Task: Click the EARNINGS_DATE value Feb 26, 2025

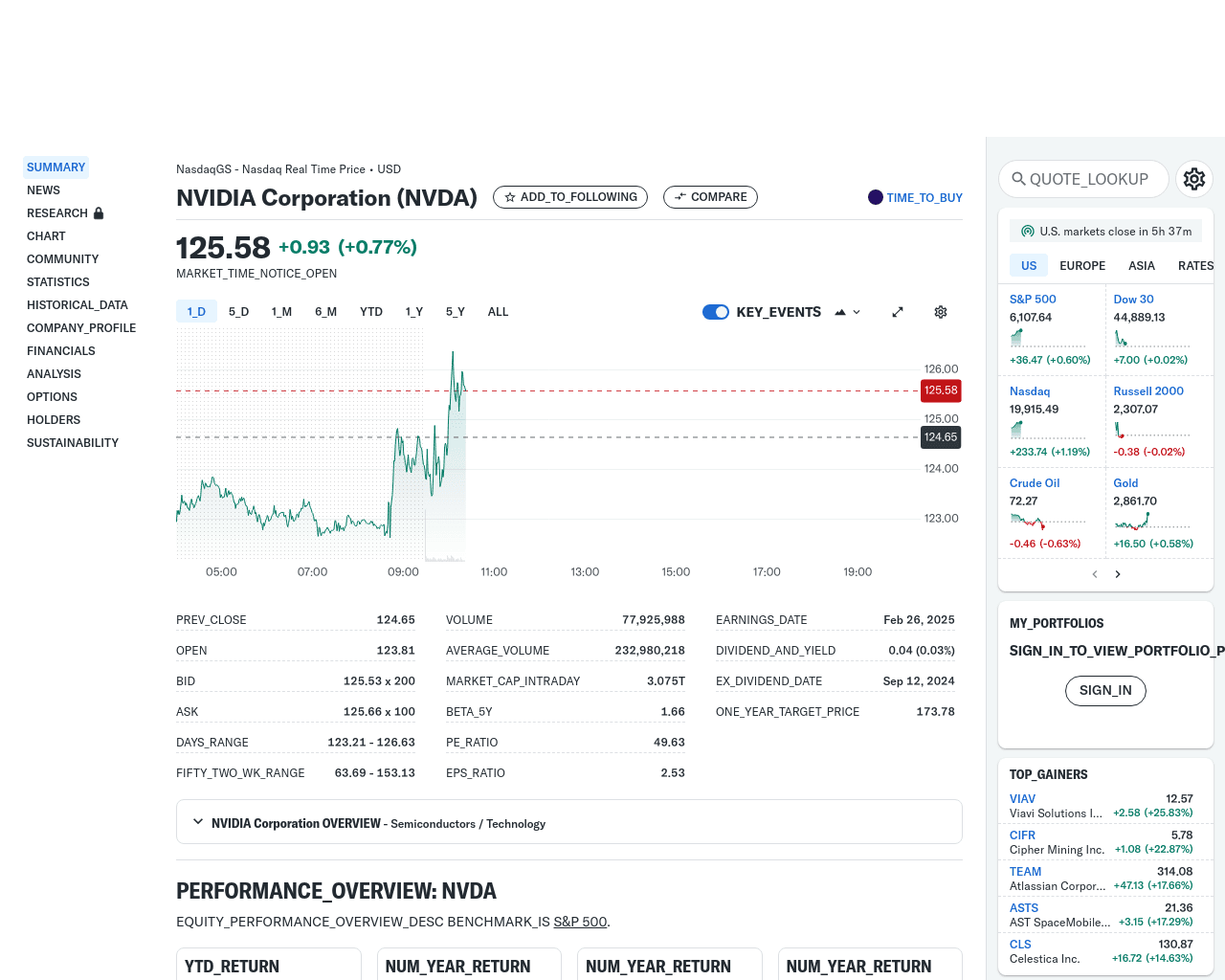Action: pos(919,620)
